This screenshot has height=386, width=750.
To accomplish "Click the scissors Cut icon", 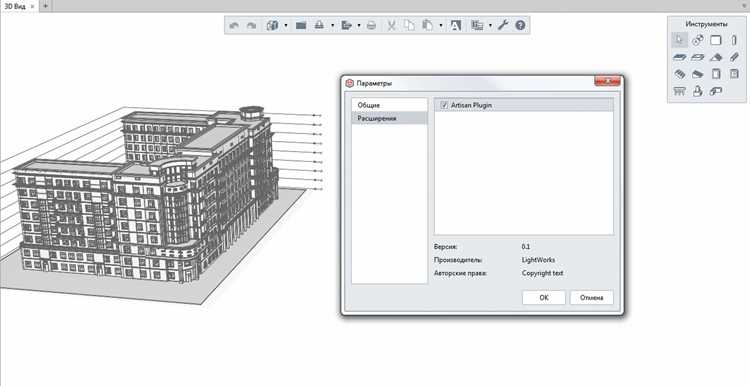I will click(391, 25).
